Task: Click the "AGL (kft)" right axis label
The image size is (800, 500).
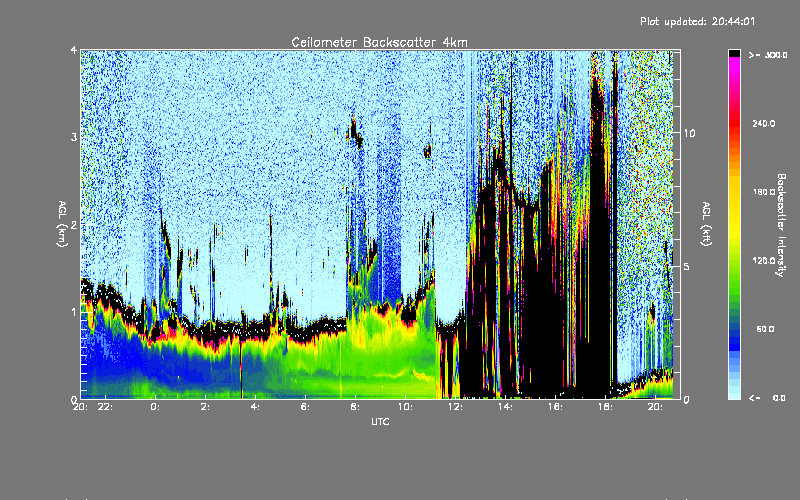Action: pos(706,224)
